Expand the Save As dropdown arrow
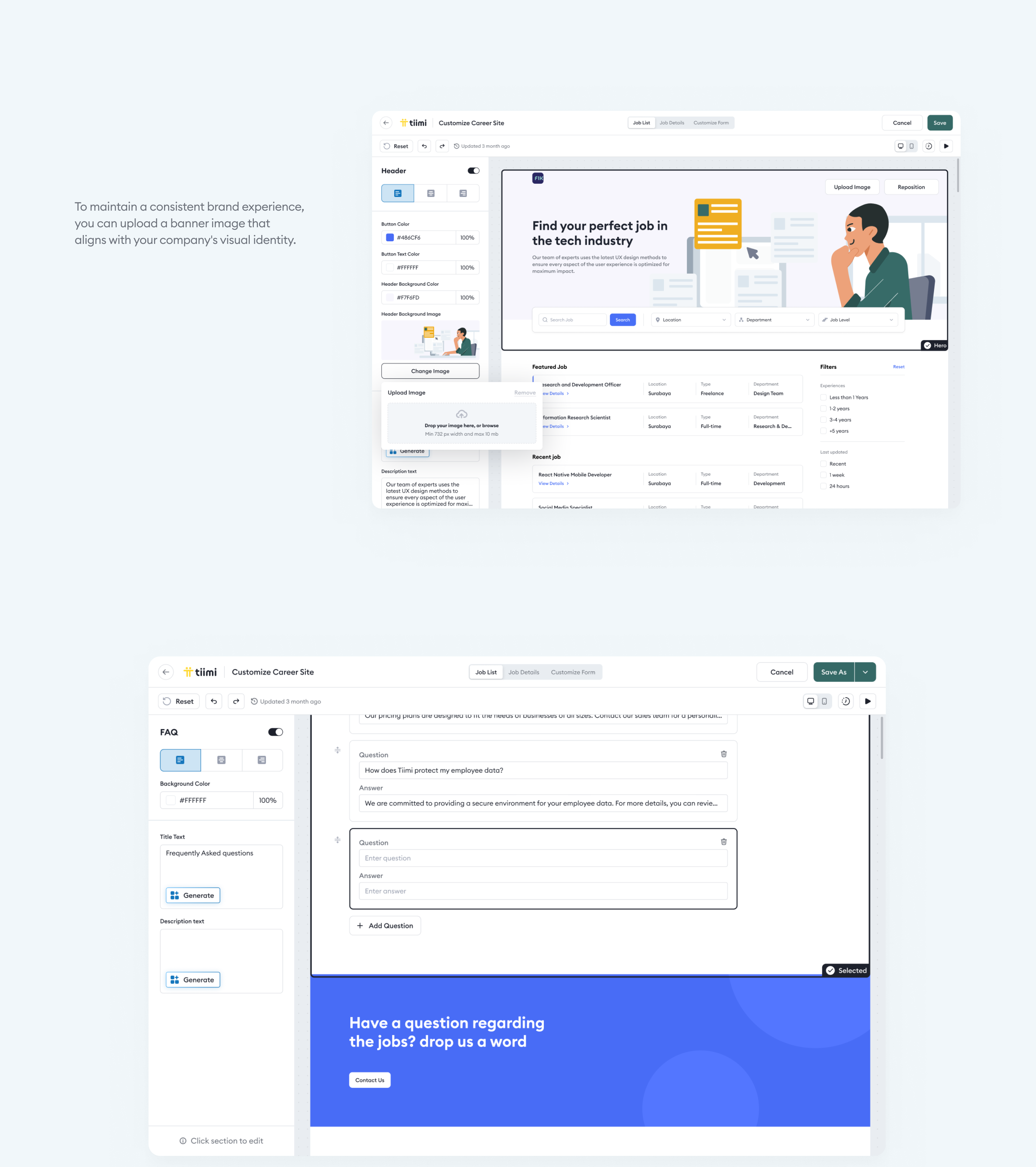Viewport: 1036px width, 1167px height. [x=867, y=672]
